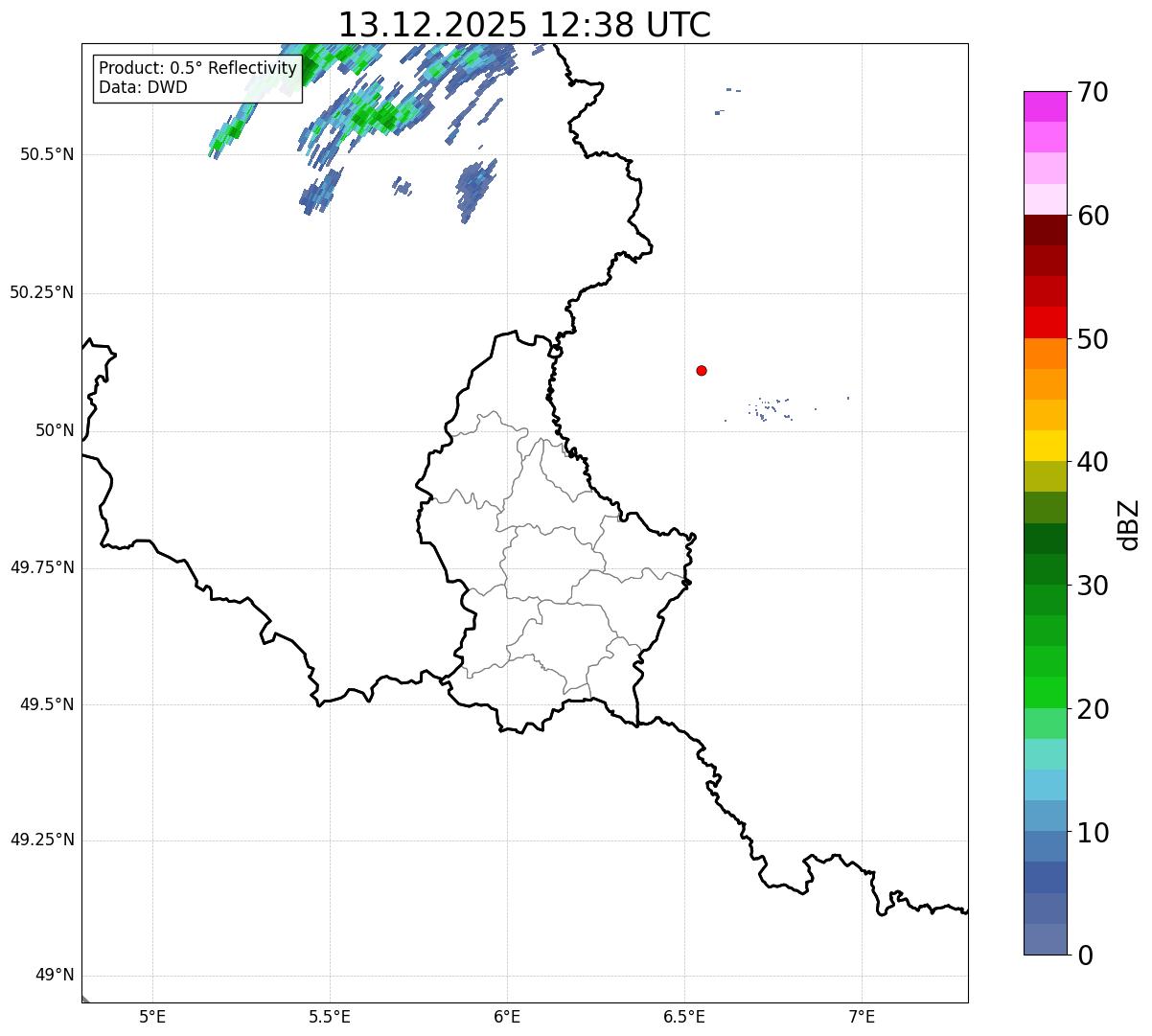Click the 50.25°N latitude label

click(x=42, y=293)
